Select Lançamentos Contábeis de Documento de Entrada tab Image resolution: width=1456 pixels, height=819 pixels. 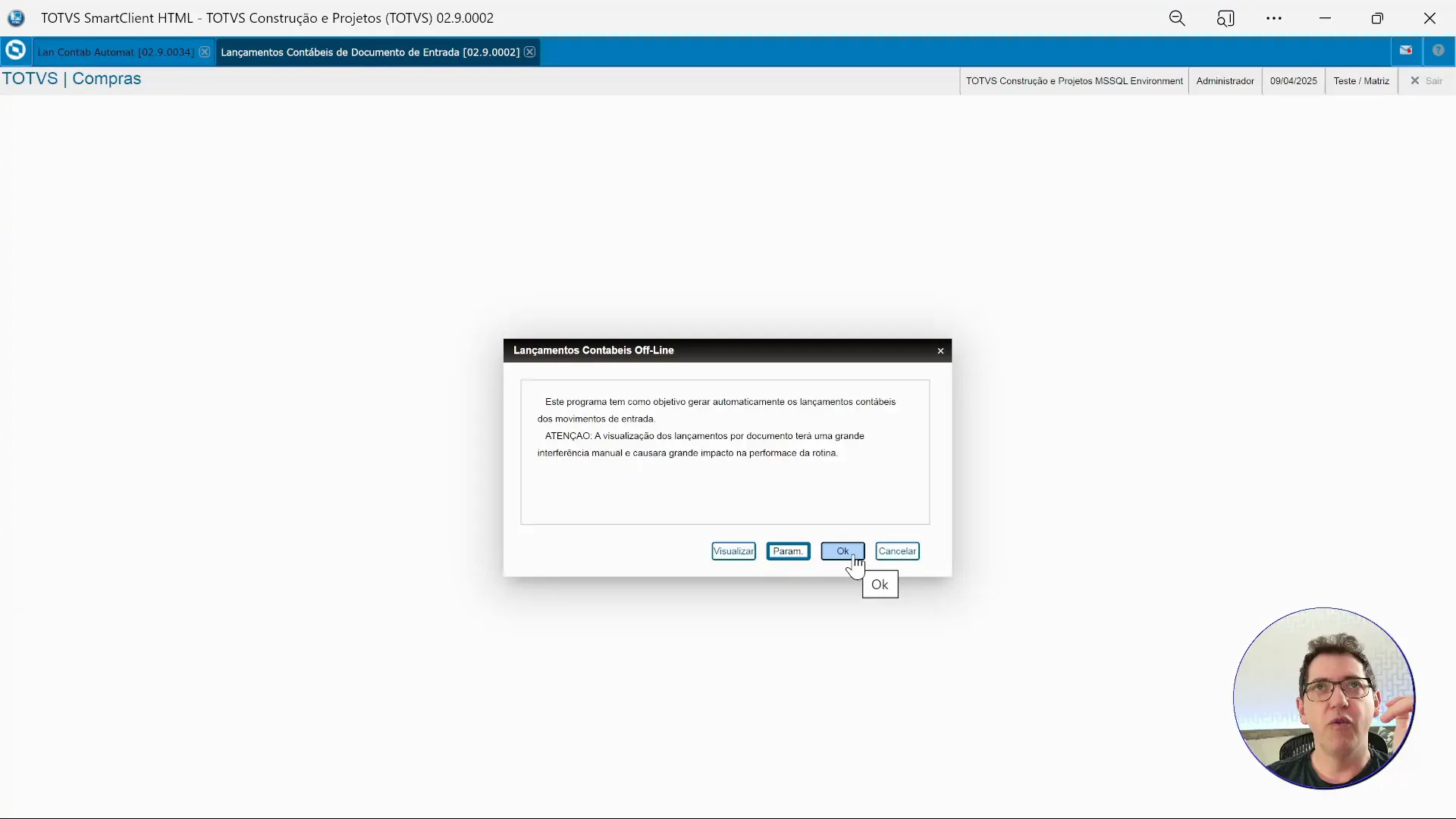[x=369, y=52]
